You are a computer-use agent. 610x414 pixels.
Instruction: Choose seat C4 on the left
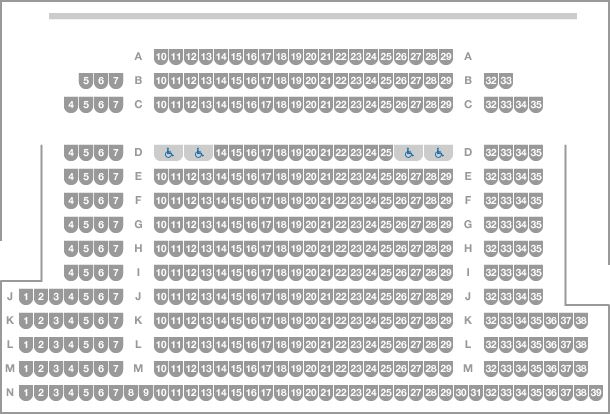click(71, 105)
